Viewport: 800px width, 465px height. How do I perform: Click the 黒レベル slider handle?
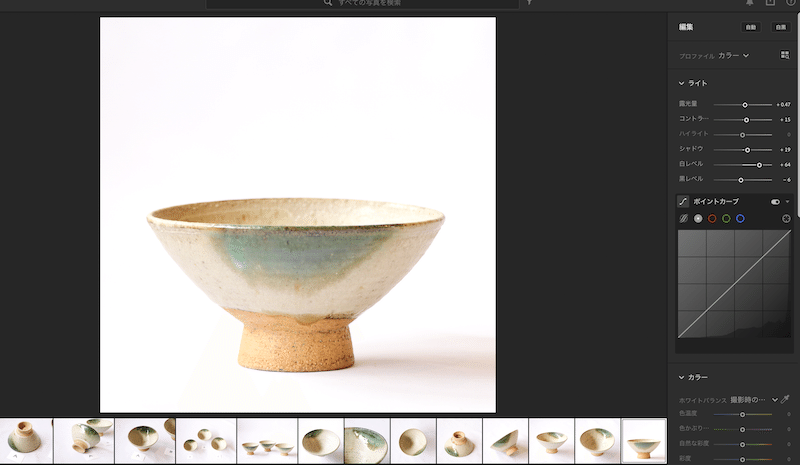tap(741, 180)
